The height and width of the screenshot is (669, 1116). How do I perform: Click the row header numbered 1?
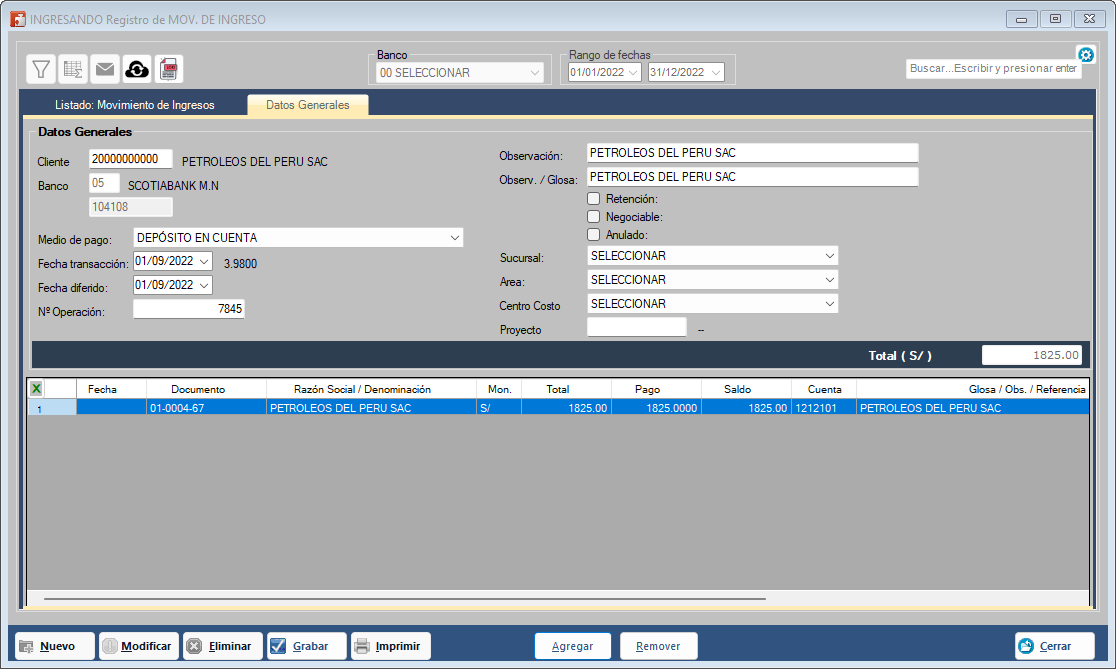coord(52,408)
